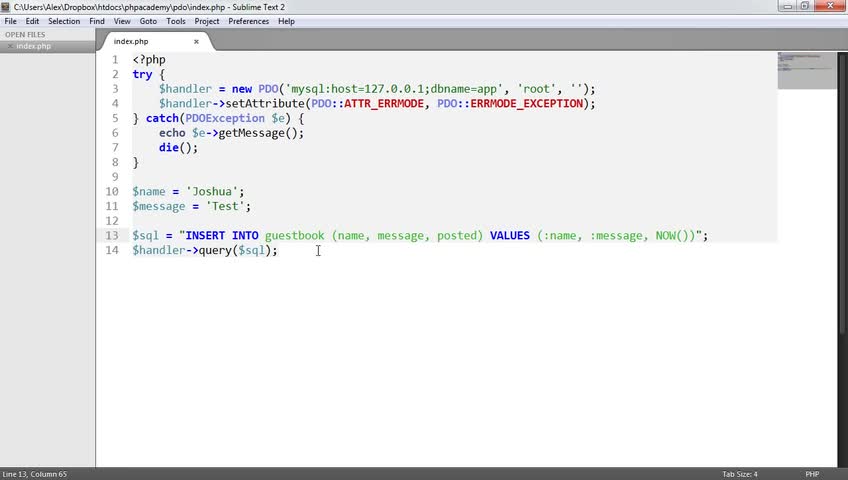Open the Tab Size: 4 selector
The width and height of the screenshot is (848, 480).
pos(740,474)
